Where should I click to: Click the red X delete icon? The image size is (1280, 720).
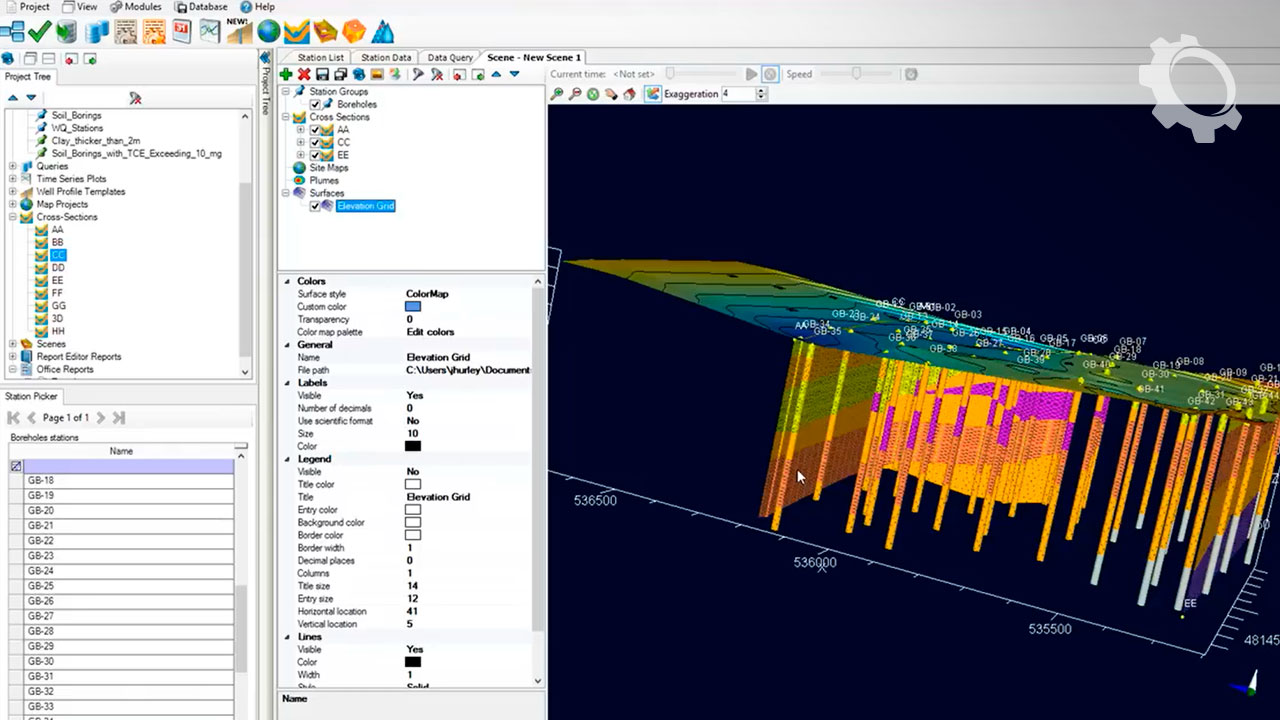click(304, 75)
